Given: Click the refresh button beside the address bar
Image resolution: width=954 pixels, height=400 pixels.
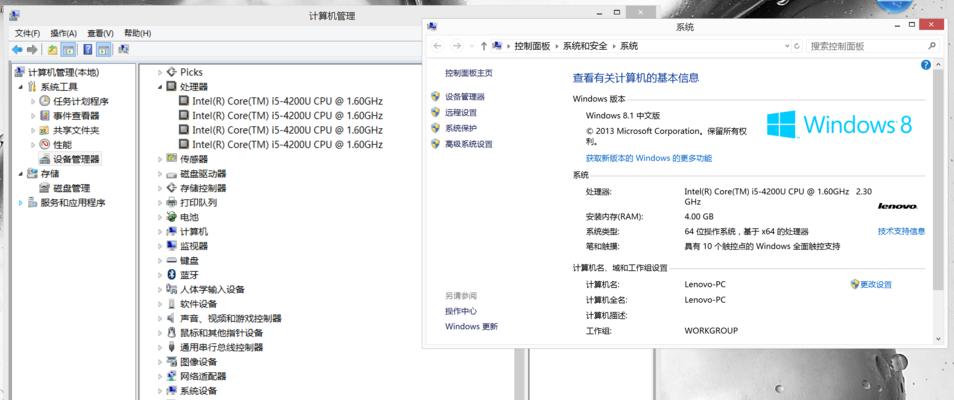Looking at the screenshot, I should click(795, 46).
